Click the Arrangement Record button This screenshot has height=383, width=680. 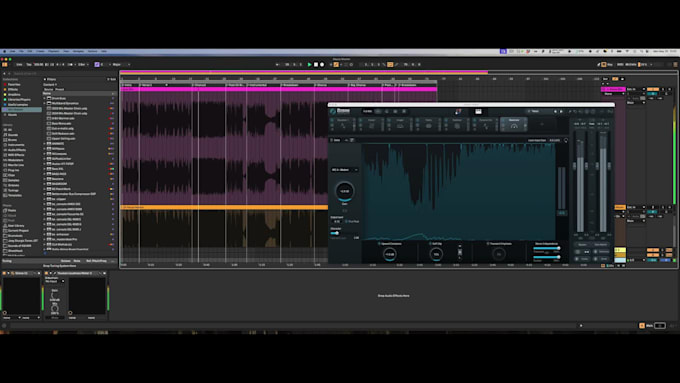point(322,65)
